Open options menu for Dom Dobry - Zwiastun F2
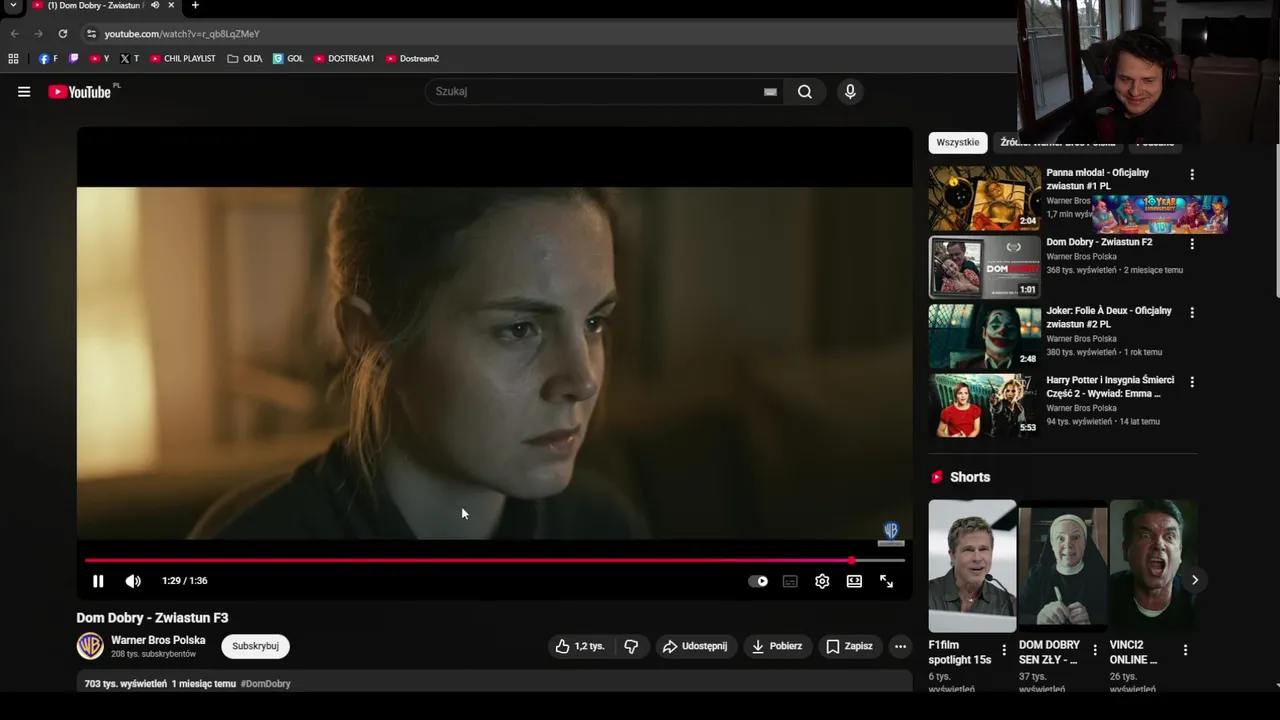Screen dimensions: 1280x720 [x=1191, y=243]
